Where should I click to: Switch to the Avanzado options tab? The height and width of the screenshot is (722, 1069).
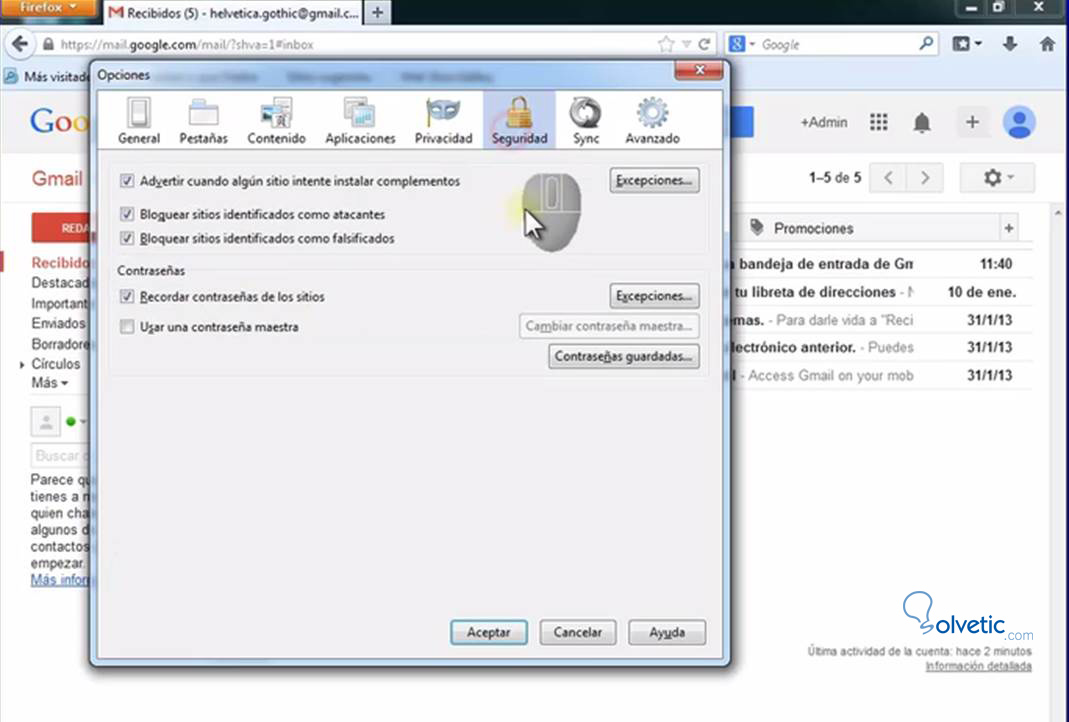click(652, 121)
